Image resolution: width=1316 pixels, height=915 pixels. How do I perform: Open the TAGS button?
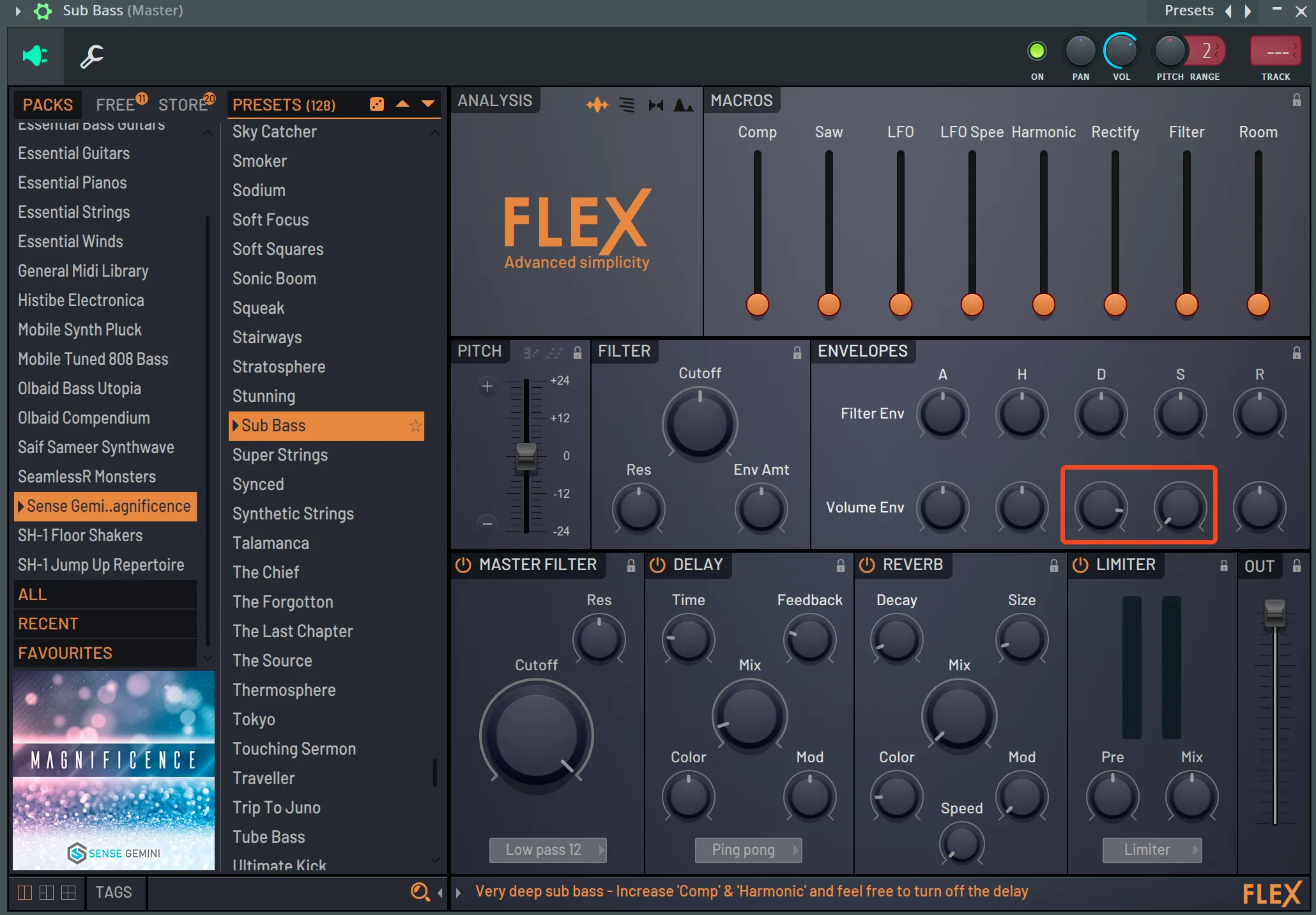pyautogui.click(x=114, y=892)
